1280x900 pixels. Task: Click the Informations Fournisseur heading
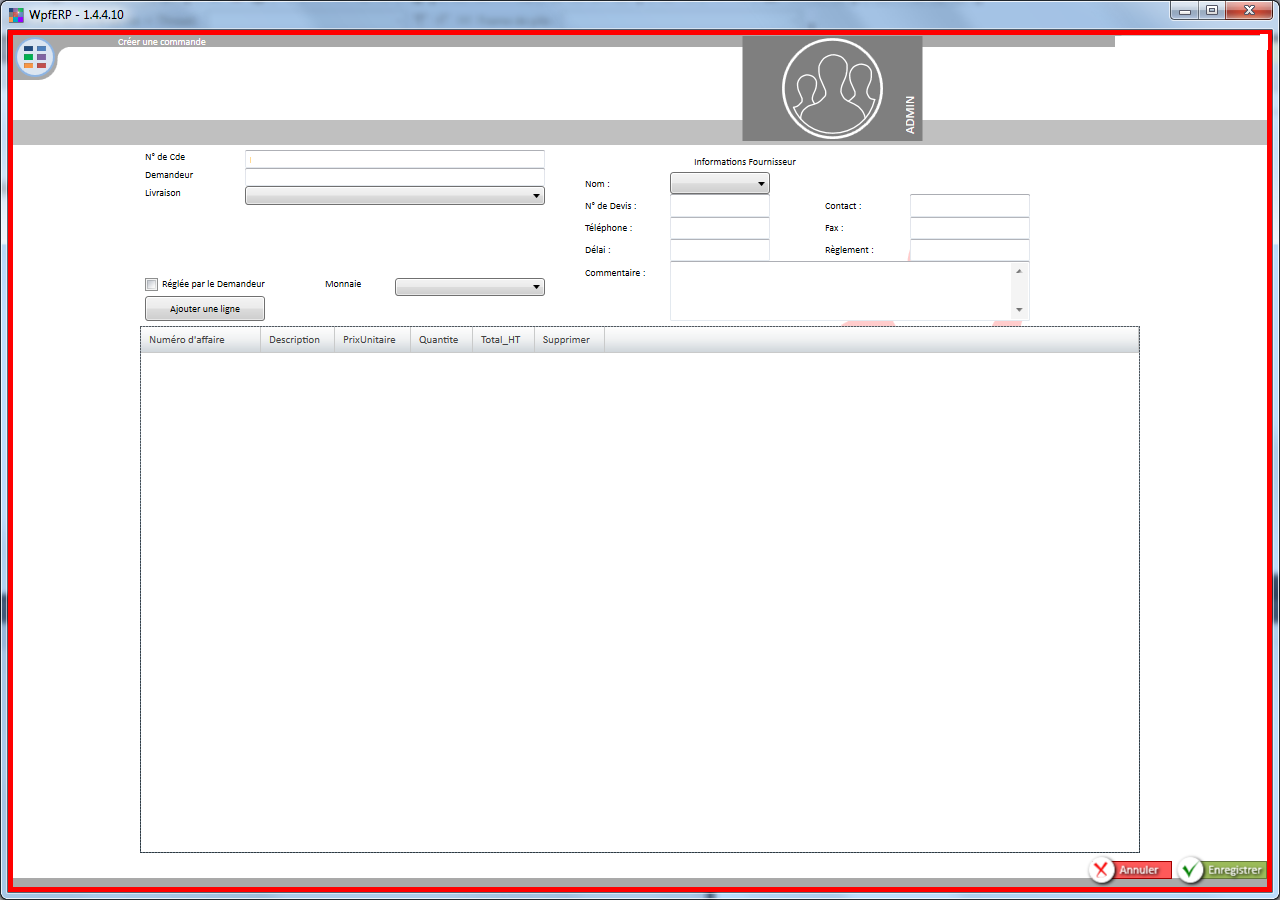tap(745, 162)
